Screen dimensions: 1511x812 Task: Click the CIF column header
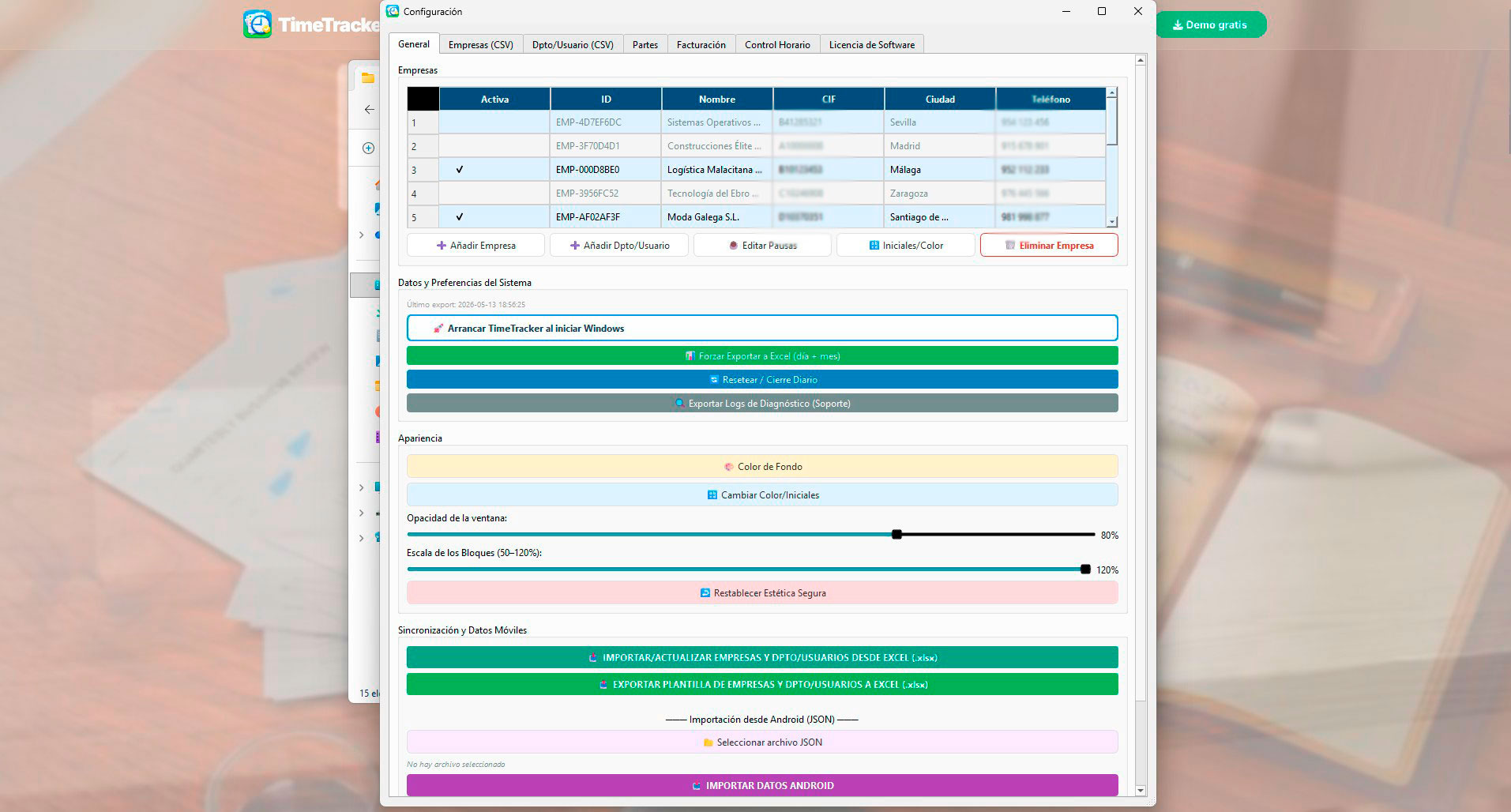click(x=829, y=99)
